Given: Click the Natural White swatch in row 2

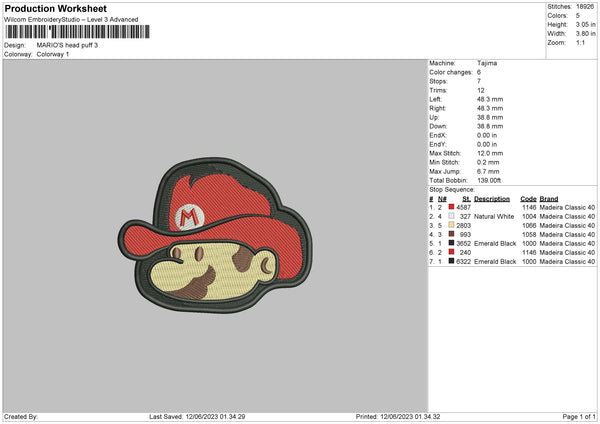Looking at the screenshot, I should coord(452,216).
